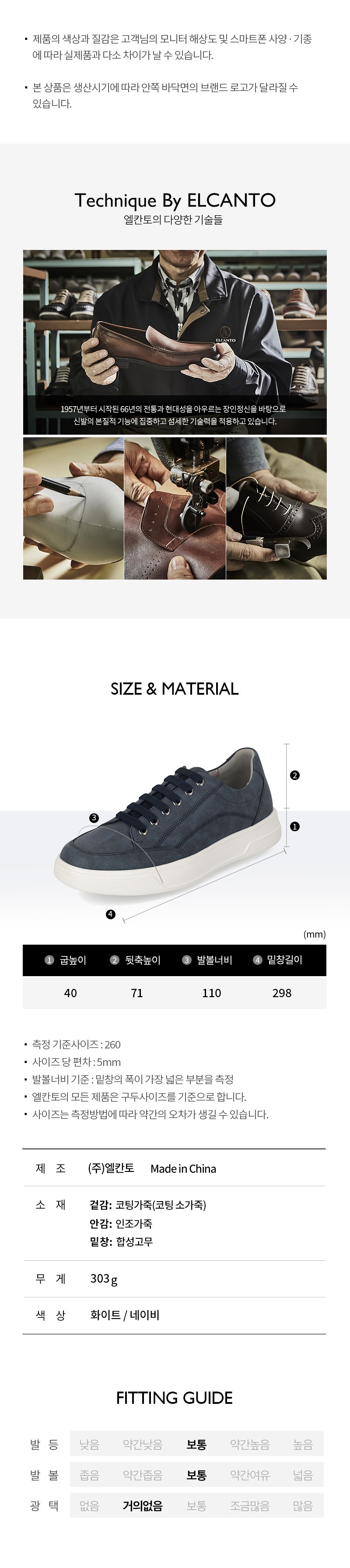Viewport: 350px width, 1568px height.
Task: Select the 굽높이 column header
Action: click(66, 960)
